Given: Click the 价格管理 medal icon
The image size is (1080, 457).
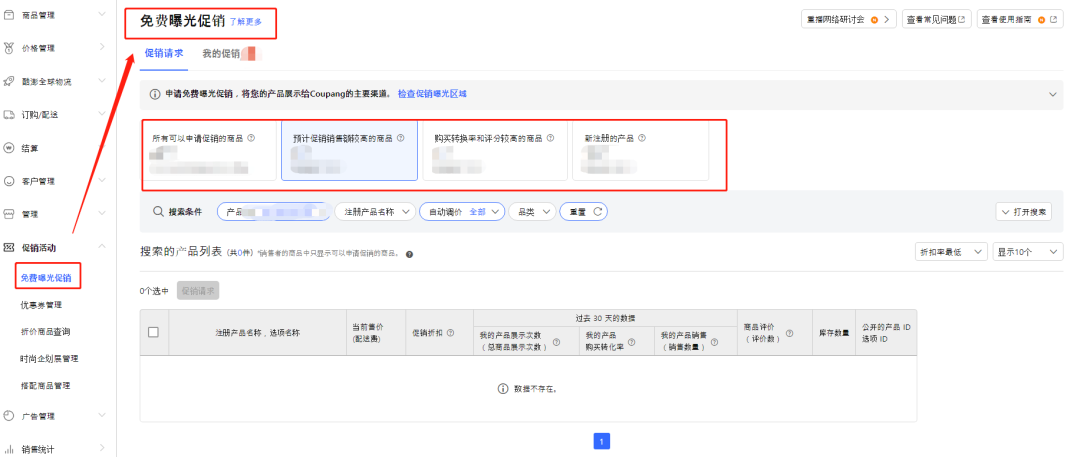Looking at the screenshot, I should click(9, 48).
